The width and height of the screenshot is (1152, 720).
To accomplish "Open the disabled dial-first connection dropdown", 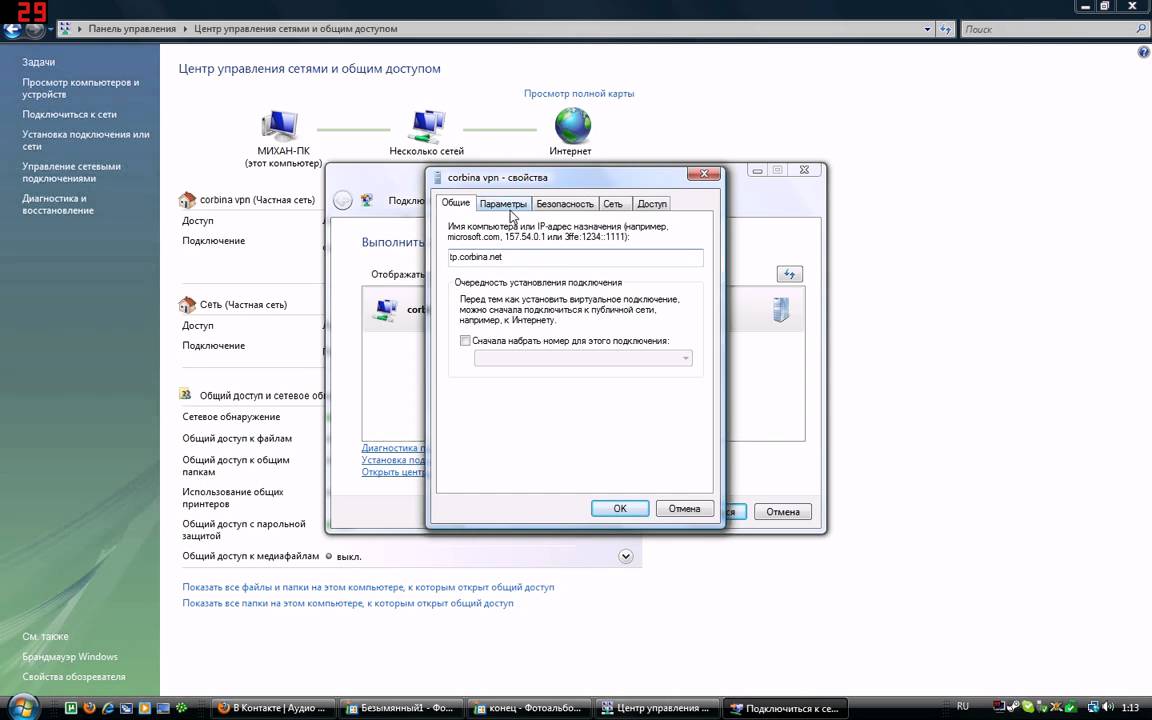I will [583, 359].
